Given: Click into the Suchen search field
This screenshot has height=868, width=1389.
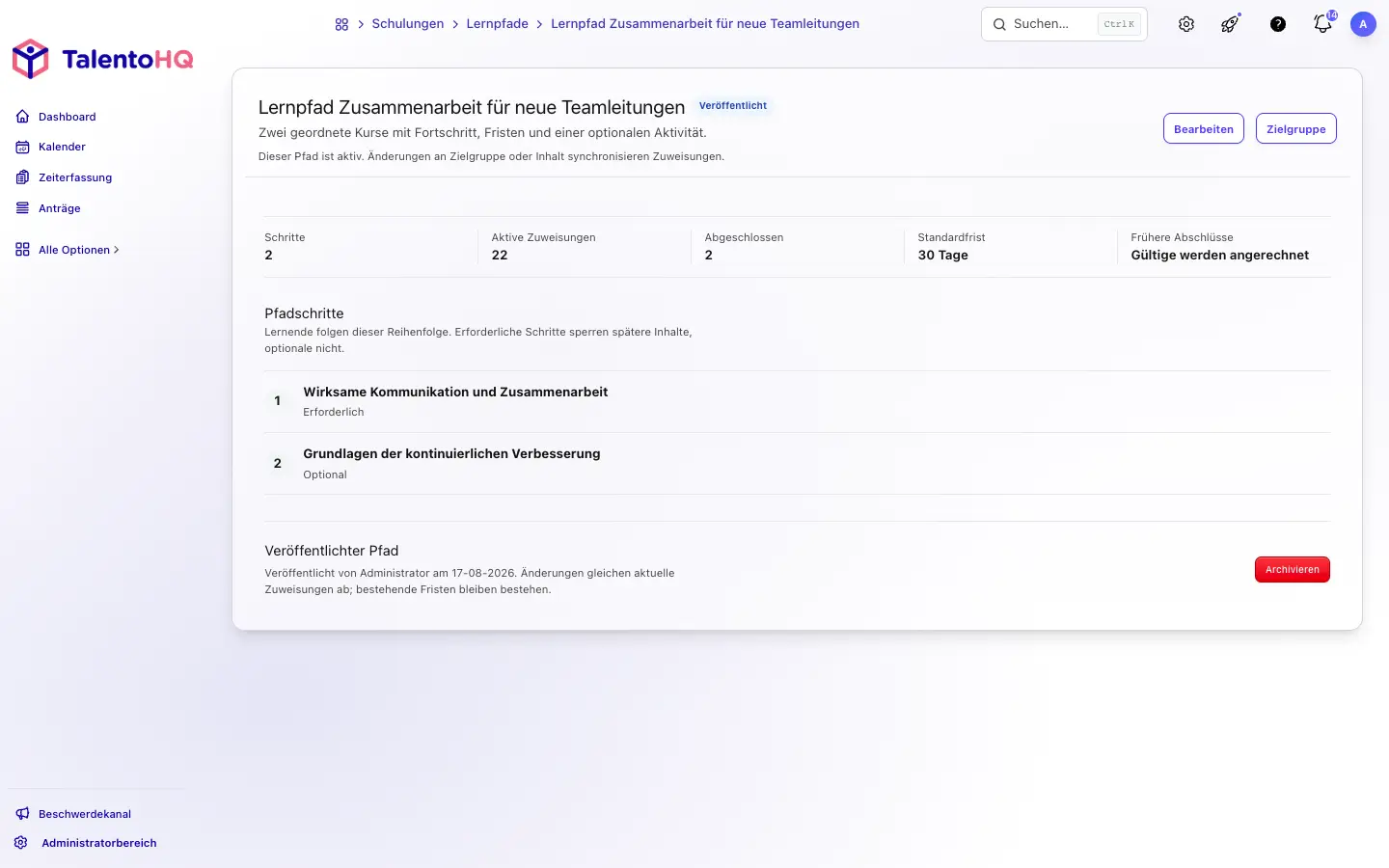Looking at the screenshot, I should pyautogui.click(x=1064, y=24).
